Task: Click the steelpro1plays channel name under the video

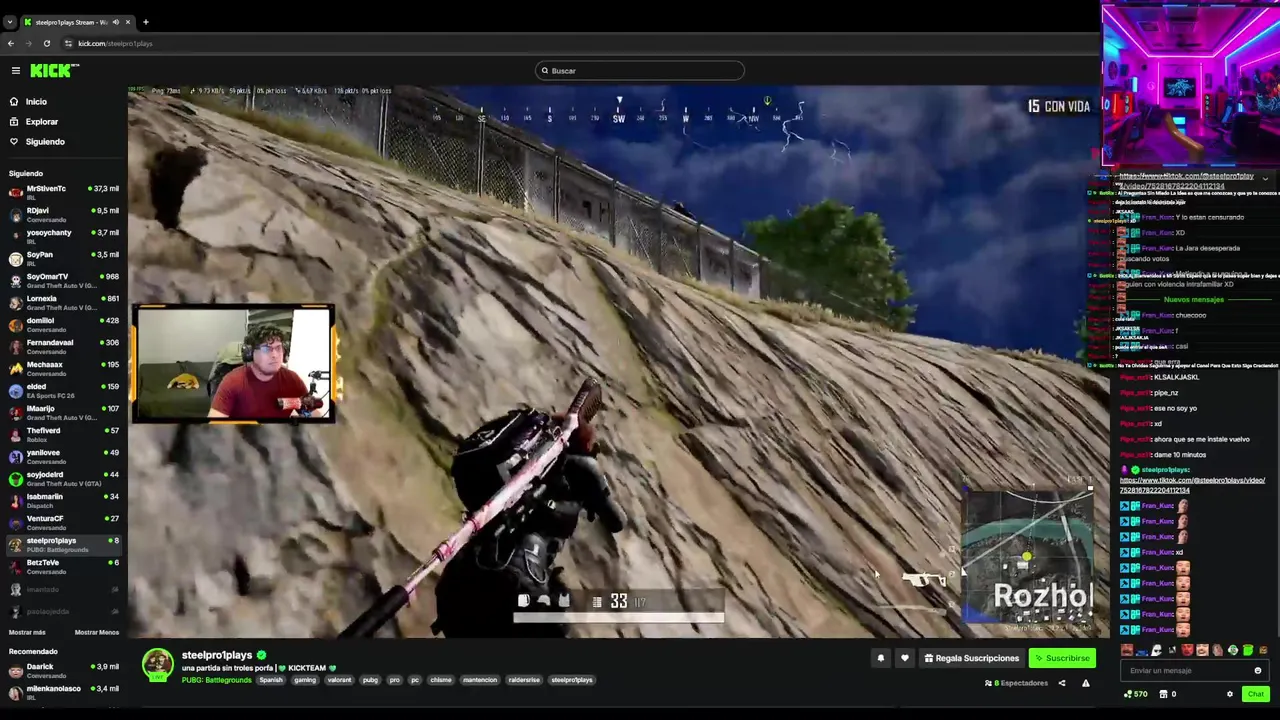Action: coord(217,655)
